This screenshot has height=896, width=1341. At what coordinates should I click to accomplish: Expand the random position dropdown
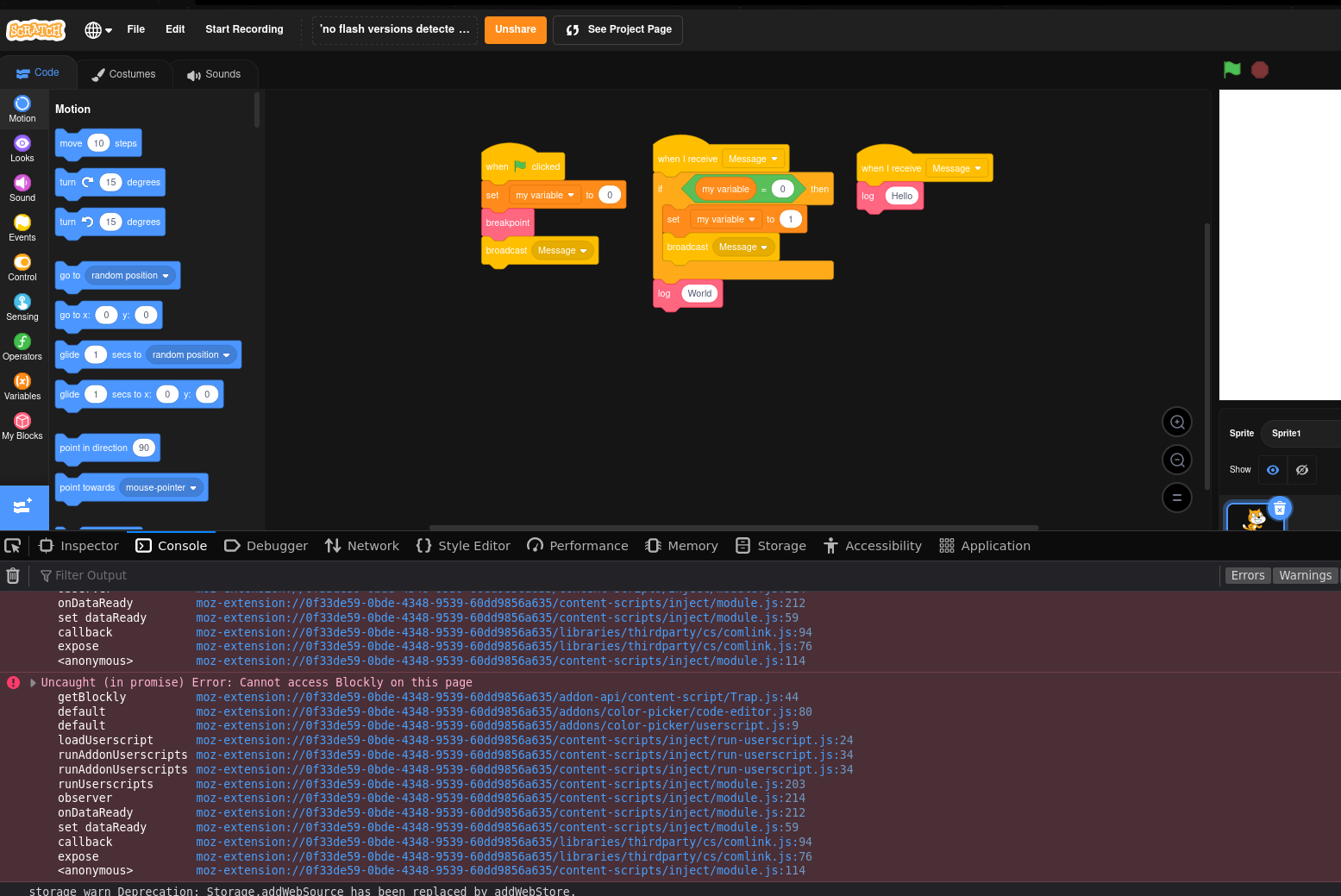[x=129, y=275]
